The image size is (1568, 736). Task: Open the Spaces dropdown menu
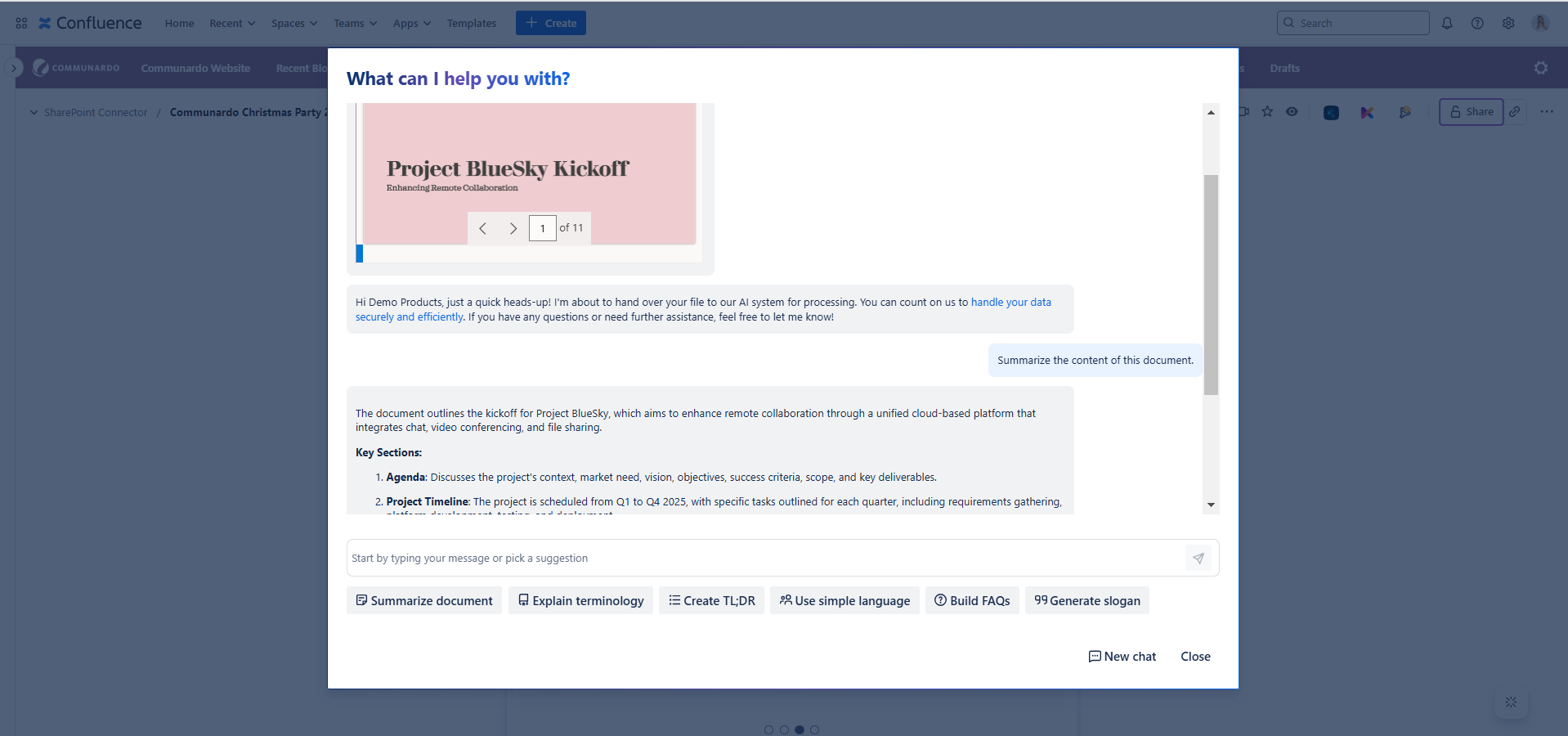pyautogui.click(x=294, y=23)
